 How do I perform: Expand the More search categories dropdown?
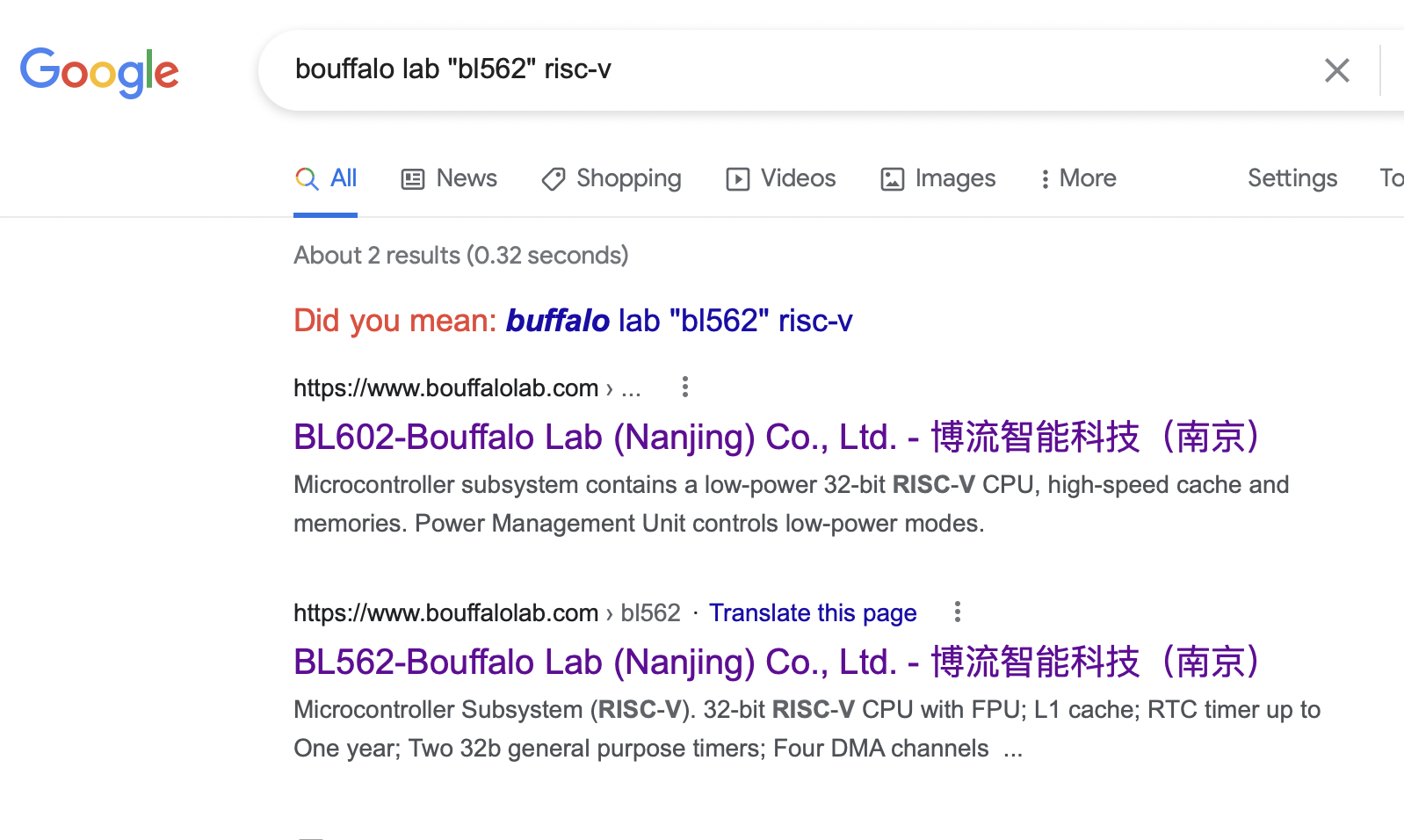(x=1077, y=178)
